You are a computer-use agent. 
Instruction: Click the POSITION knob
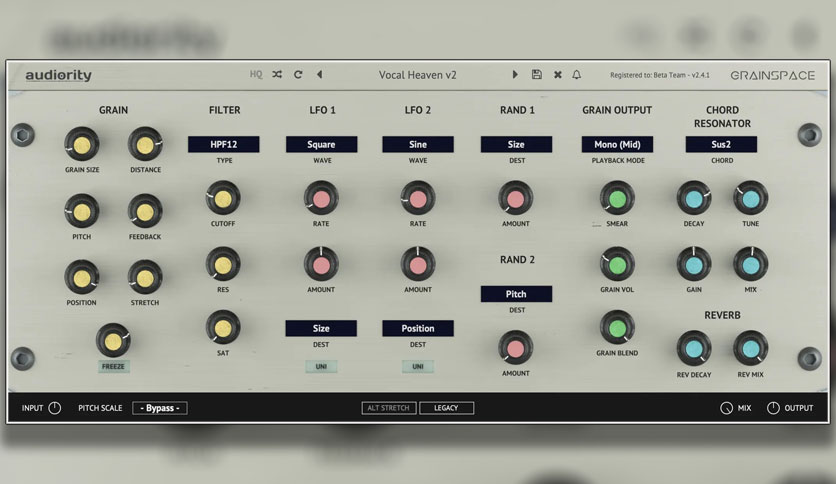82,278
